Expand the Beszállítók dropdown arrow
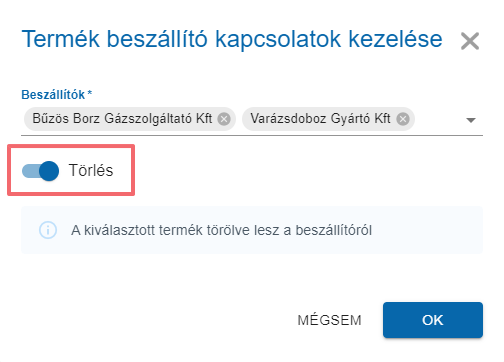The width and height of the screenshot is (504, 362). (471, 120)
